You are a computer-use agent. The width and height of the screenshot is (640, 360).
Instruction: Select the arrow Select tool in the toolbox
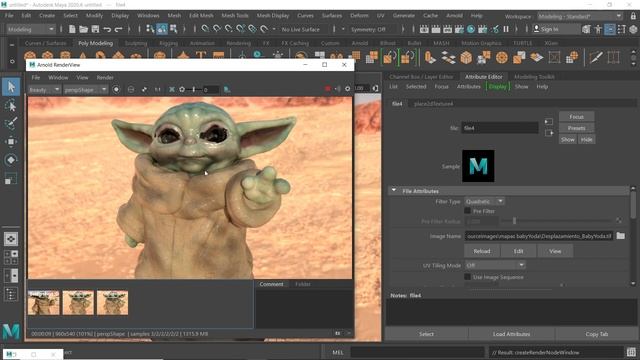[11, 87]
